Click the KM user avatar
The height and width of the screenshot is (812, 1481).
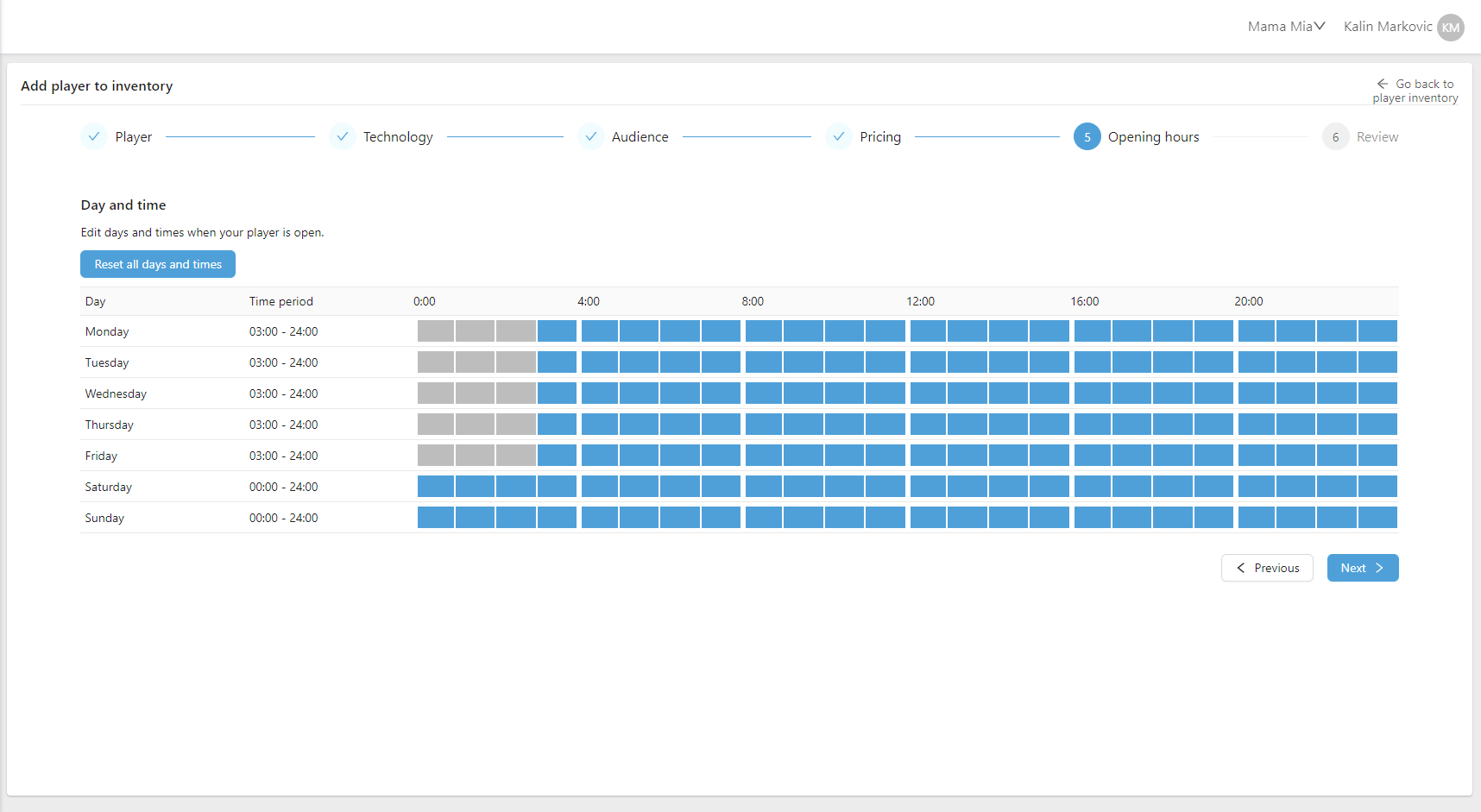1451,27
